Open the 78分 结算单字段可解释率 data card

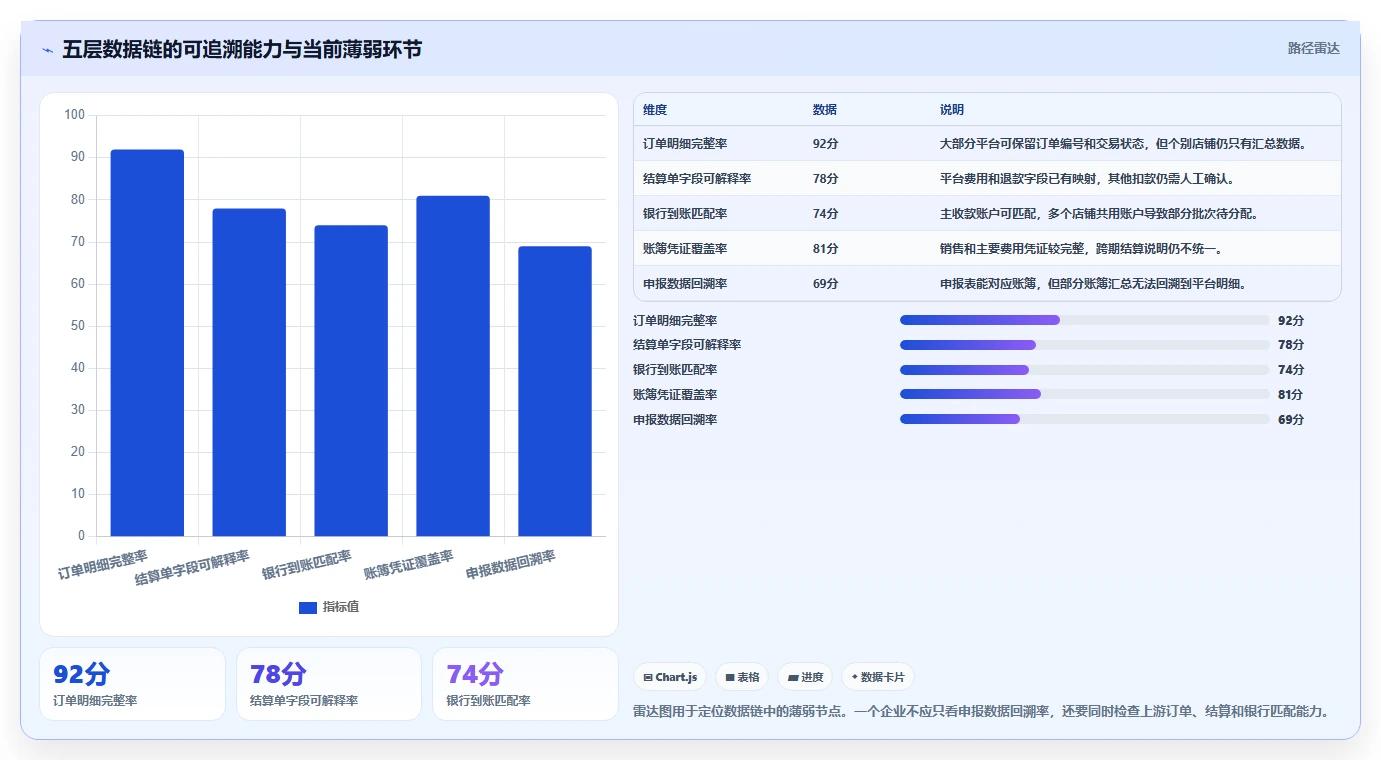(x=329, y=684)
